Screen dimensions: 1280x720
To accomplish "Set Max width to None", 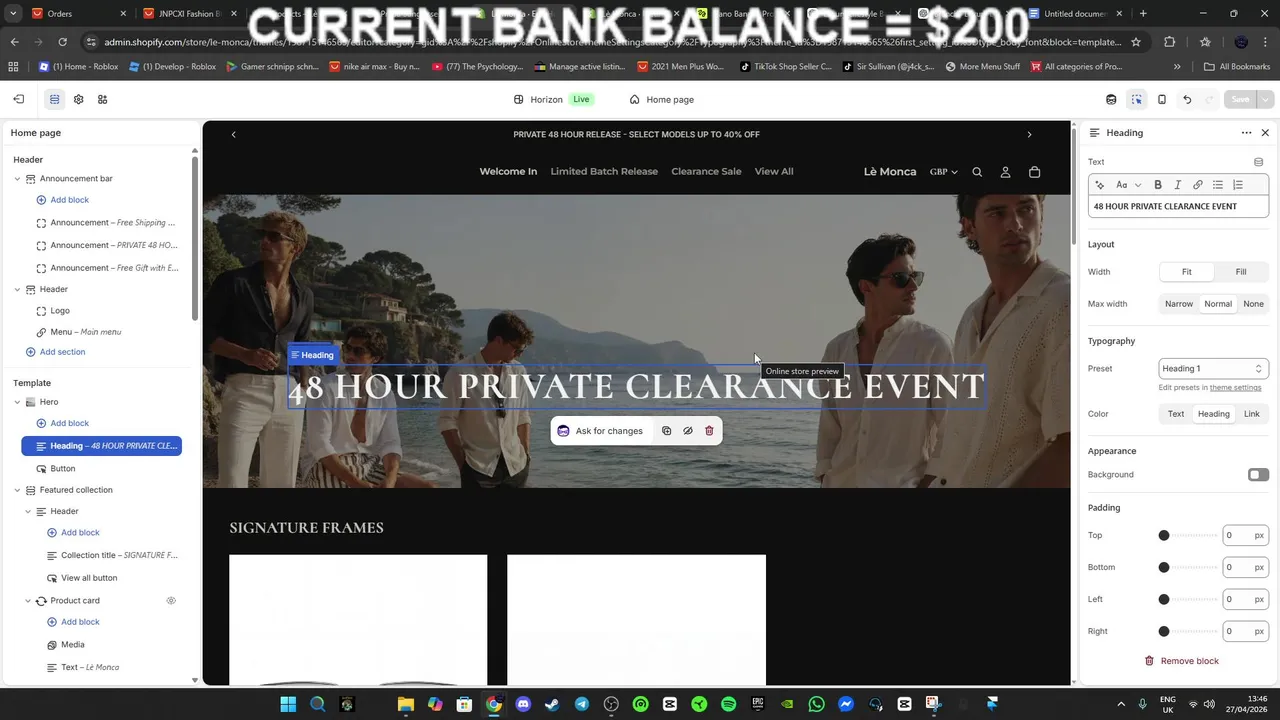I will pyautogui.click(x=1253, y=304).
